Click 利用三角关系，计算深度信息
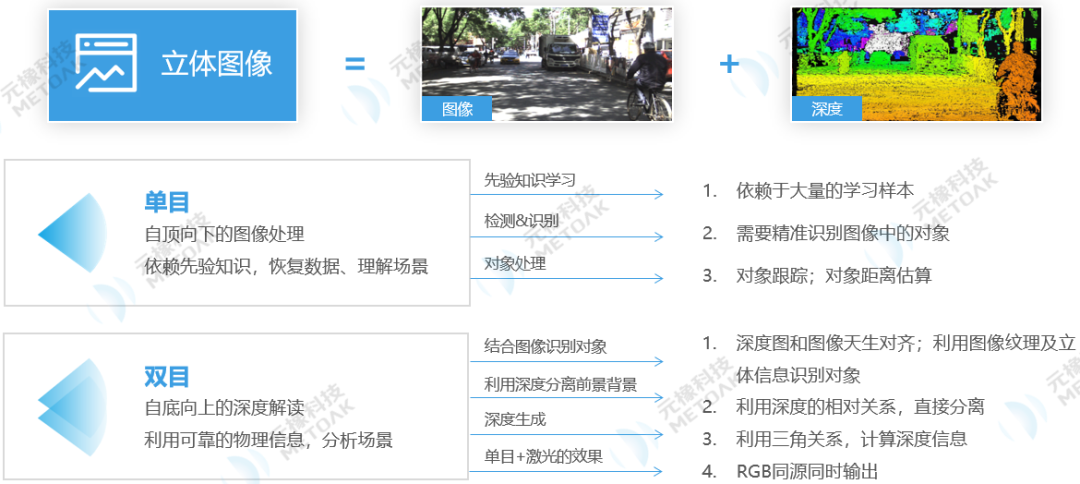 tap(852, 439)
